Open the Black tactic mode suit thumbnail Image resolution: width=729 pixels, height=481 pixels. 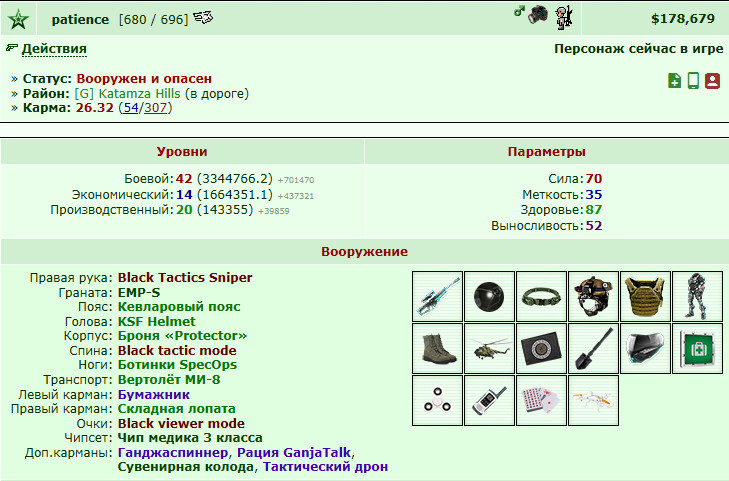click(697, 297)
